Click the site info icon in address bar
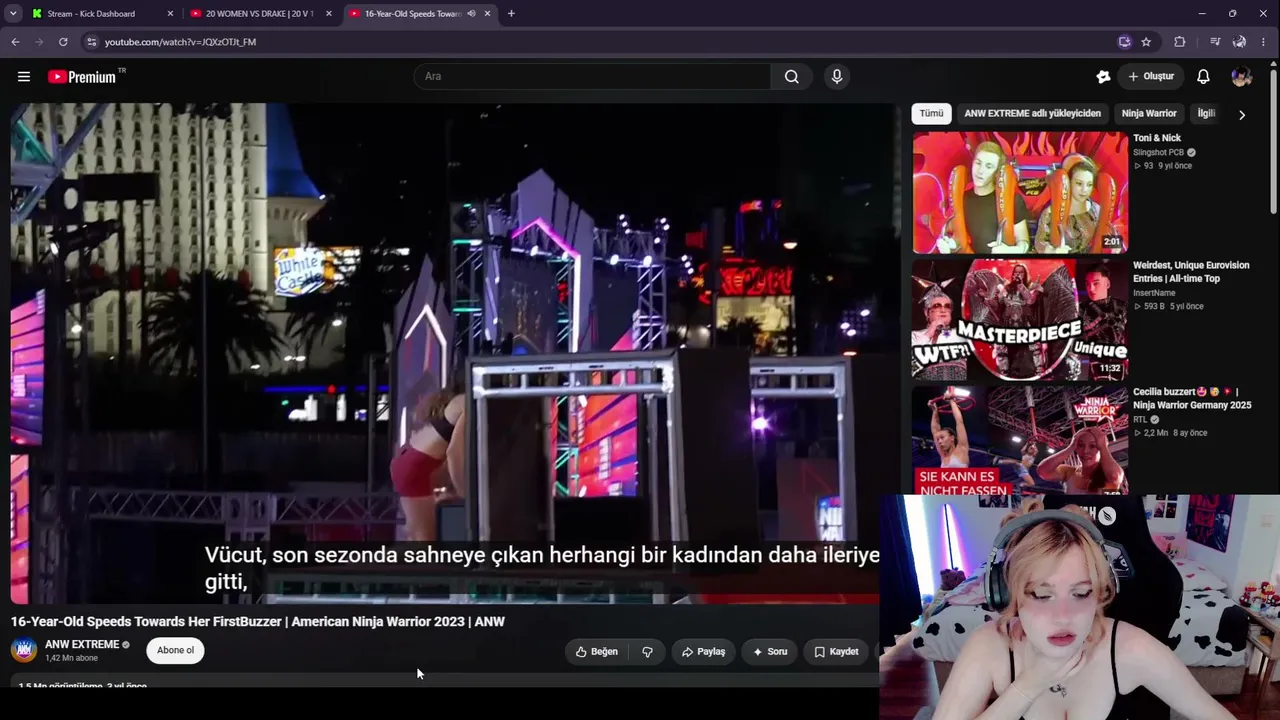This screenshot has width=1280, height=720. [x=91, y=42]
